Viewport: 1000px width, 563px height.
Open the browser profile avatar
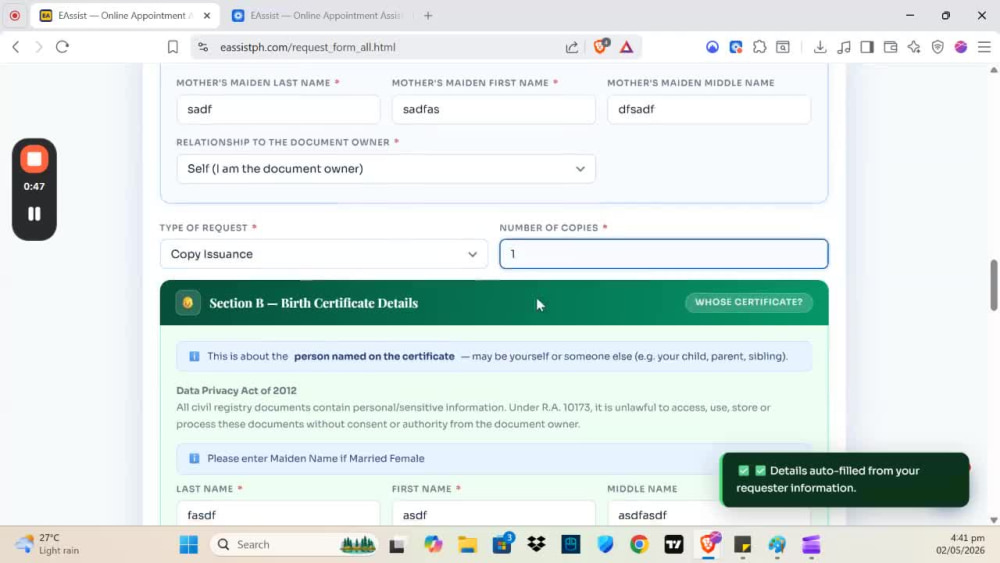[x=960, y=47]
